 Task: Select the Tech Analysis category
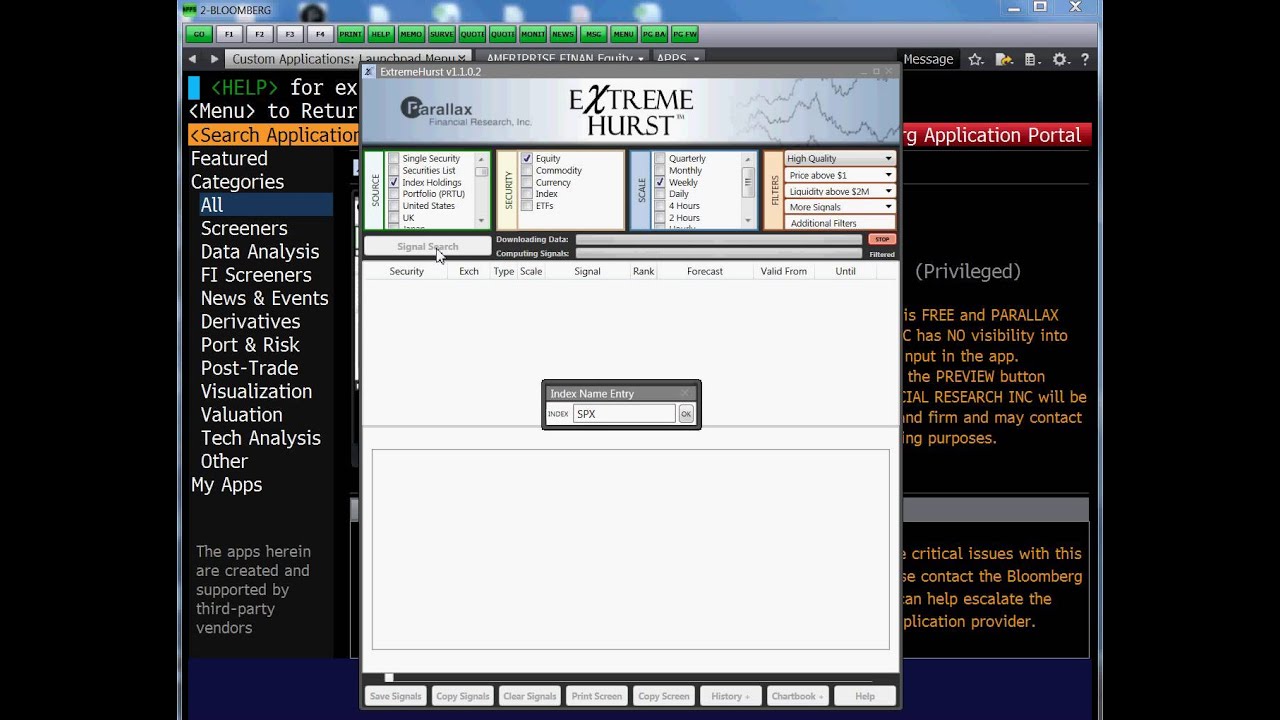[260, 438]
